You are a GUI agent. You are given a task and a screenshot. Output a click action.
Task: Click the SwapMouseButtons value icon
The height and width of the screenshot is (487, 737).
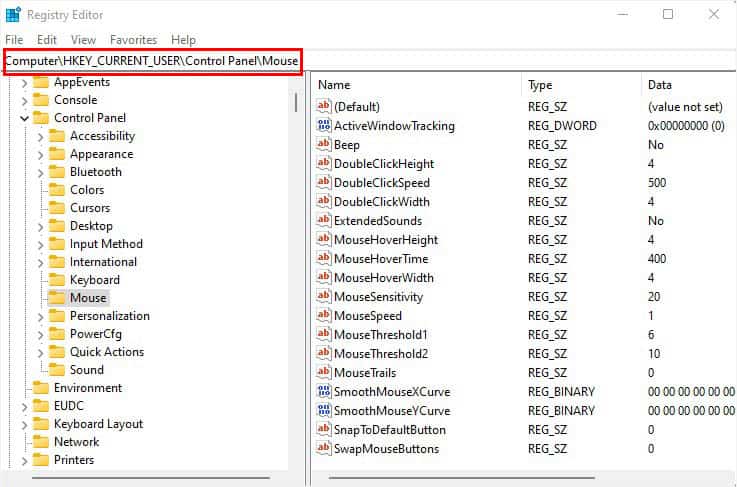[x=324, y=448]
